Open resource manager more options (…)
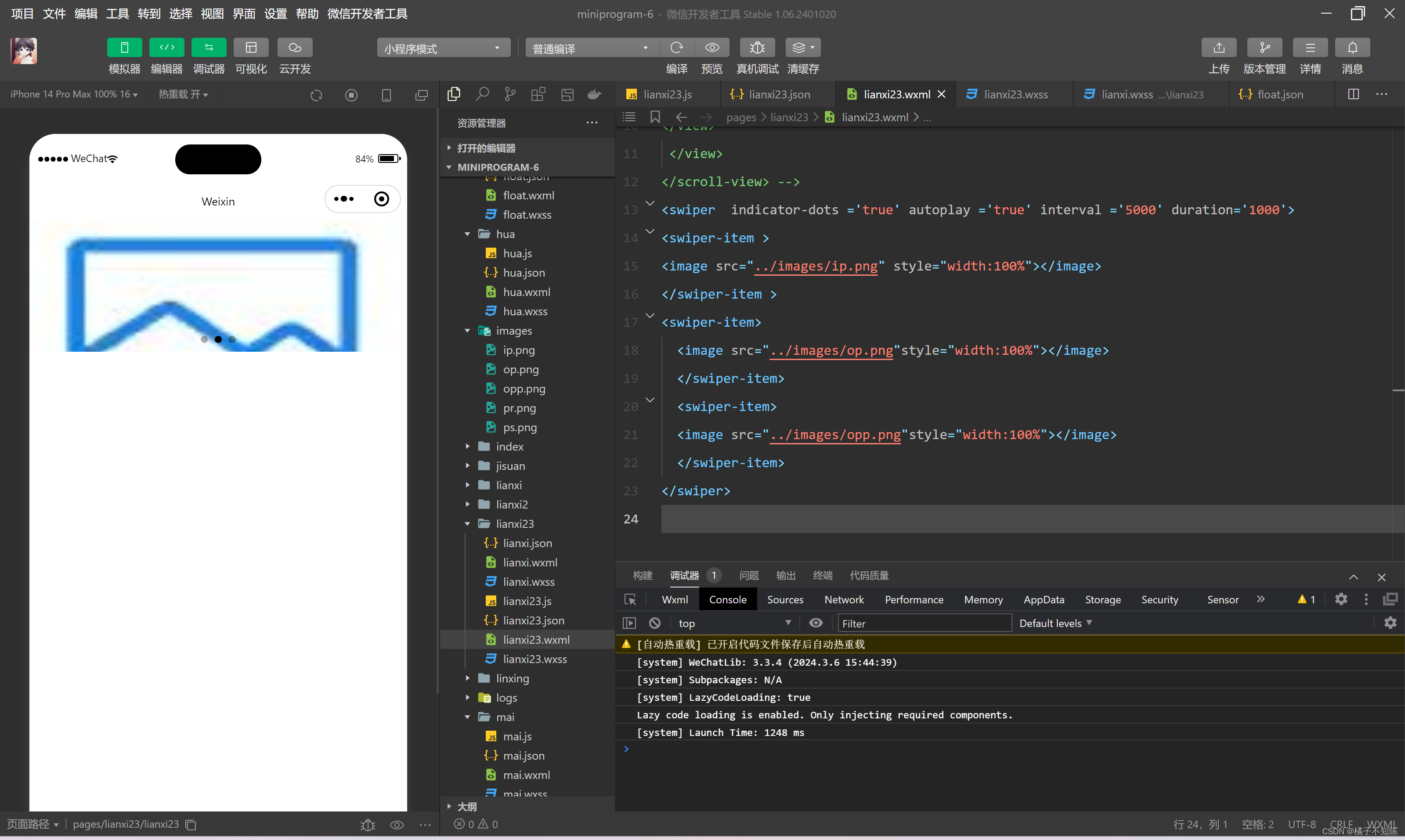1405x840 pixels. [x=592, y=123]
